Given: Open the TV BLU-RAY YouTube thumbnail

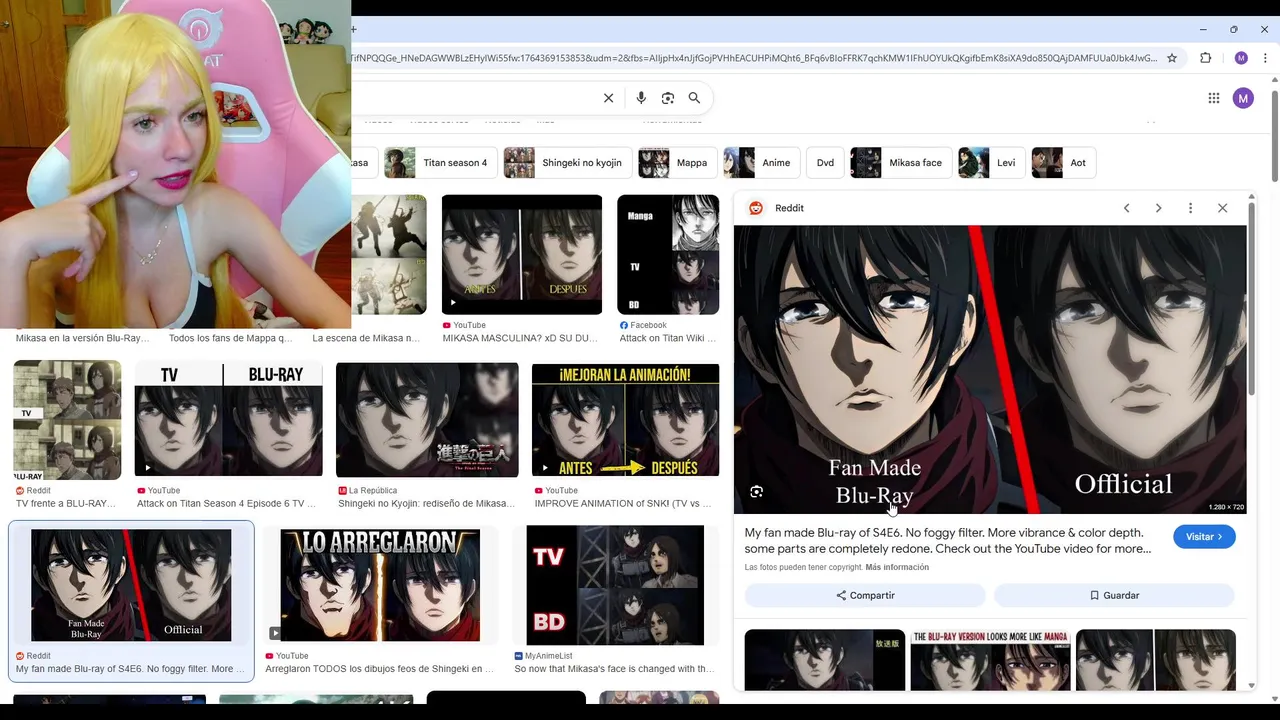Looking at the screenshot, I should [x=229, y=420].
